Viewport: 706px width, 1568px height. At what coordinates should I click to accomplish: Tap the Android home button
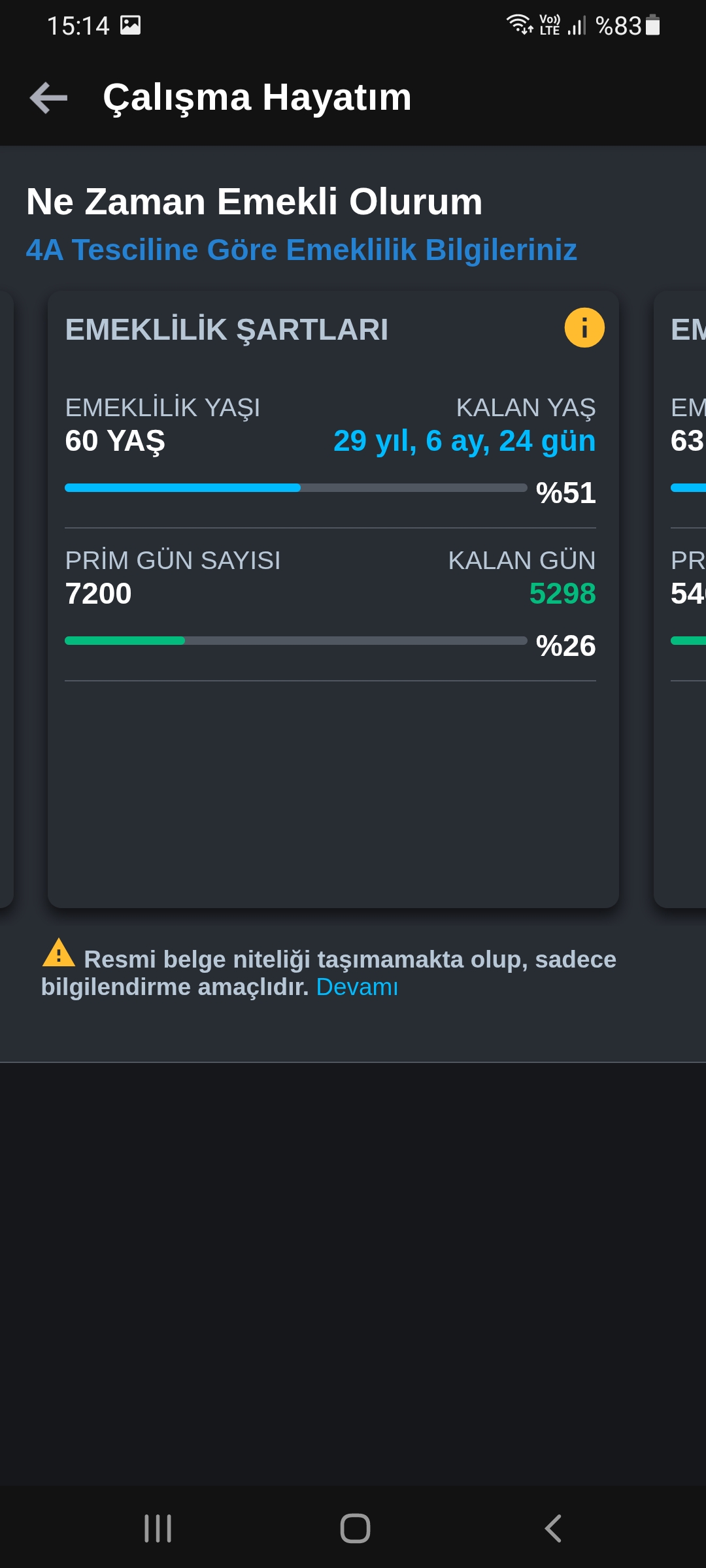[x=355, y=1529]
